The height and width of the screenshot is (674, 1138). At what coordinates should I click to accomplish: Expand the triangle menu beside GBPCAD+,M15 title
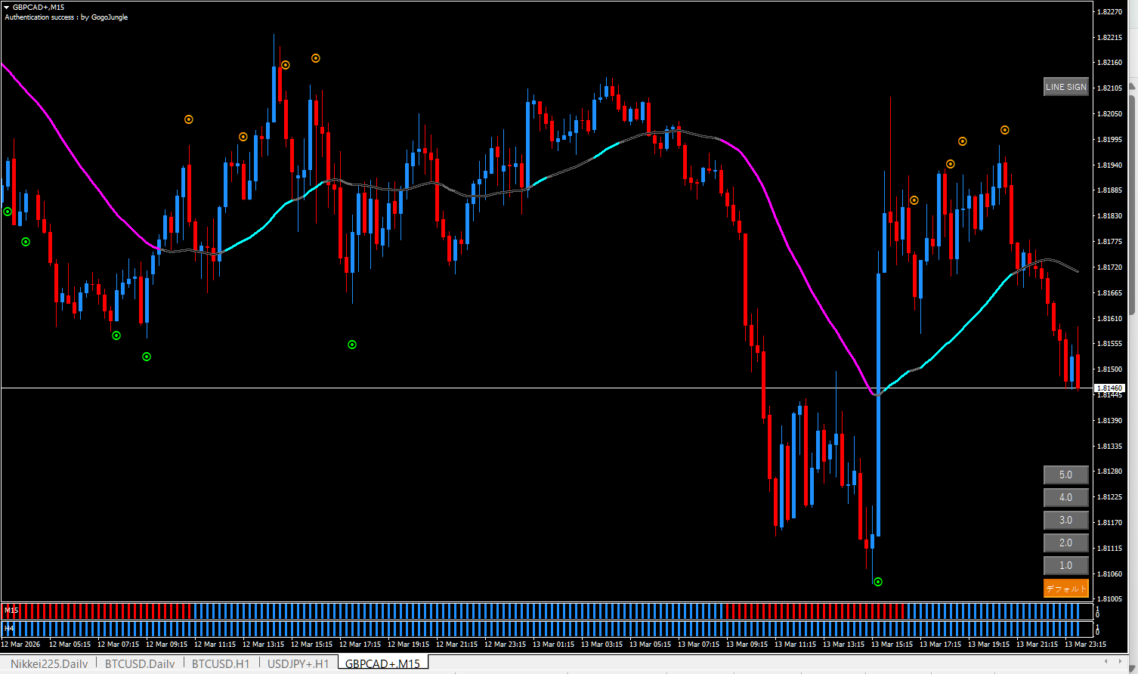pyautogui.click(x=7, y=7)
